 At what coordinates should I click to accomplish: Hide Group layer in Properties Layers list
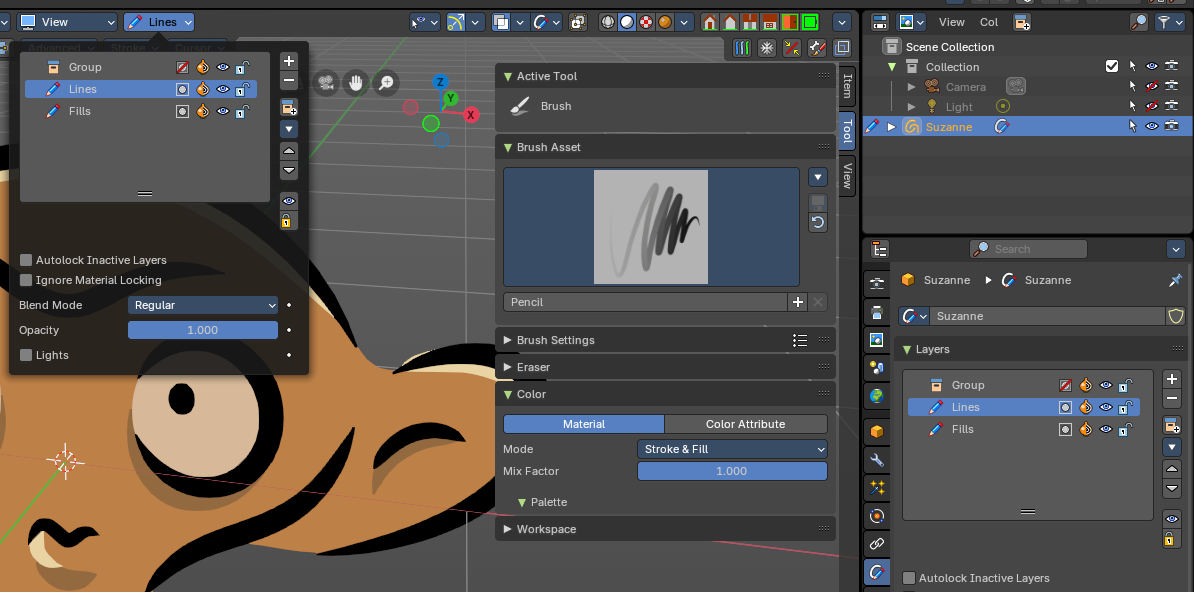pyautogui.click(x=1106, y=385)
